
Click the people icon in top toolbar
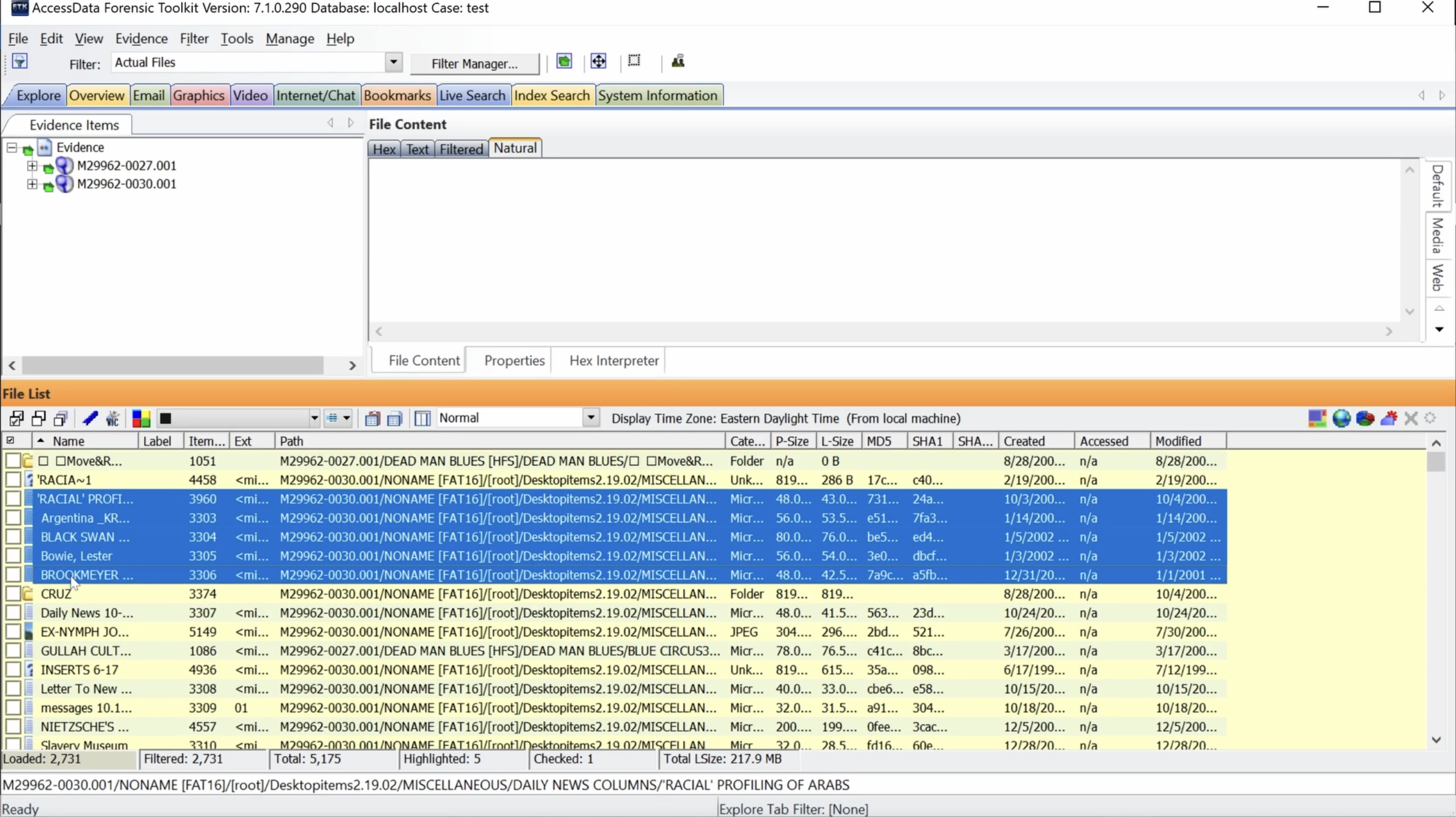pos(678,61)
